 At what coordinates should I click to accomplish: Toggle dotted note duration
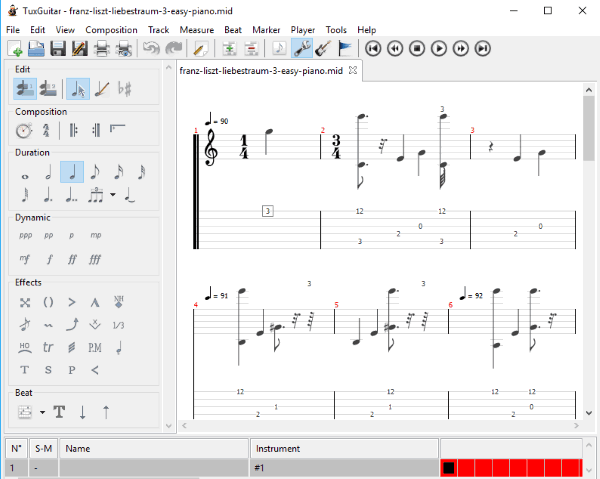pos(48,195)
